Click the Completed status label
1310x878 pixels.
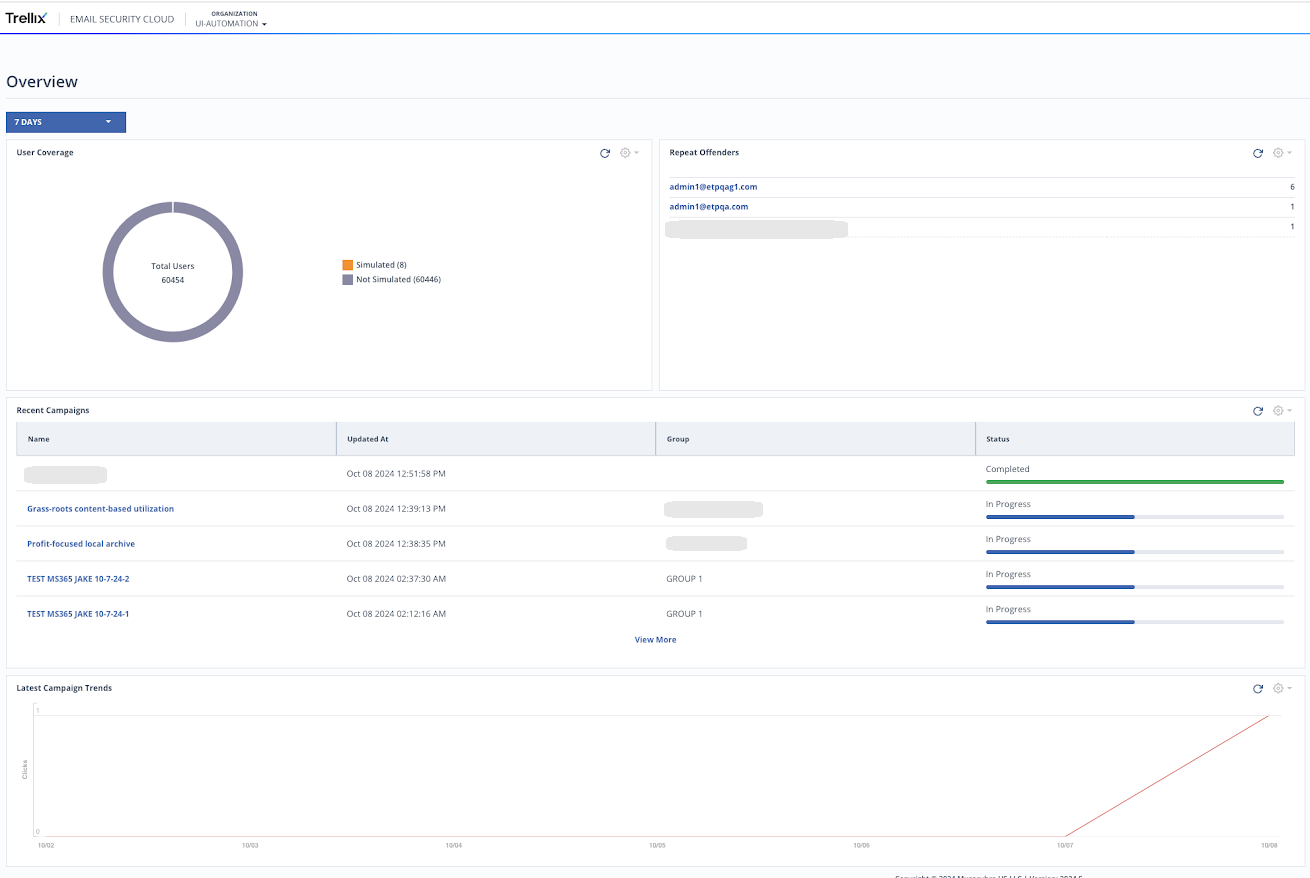[1007, 469]
